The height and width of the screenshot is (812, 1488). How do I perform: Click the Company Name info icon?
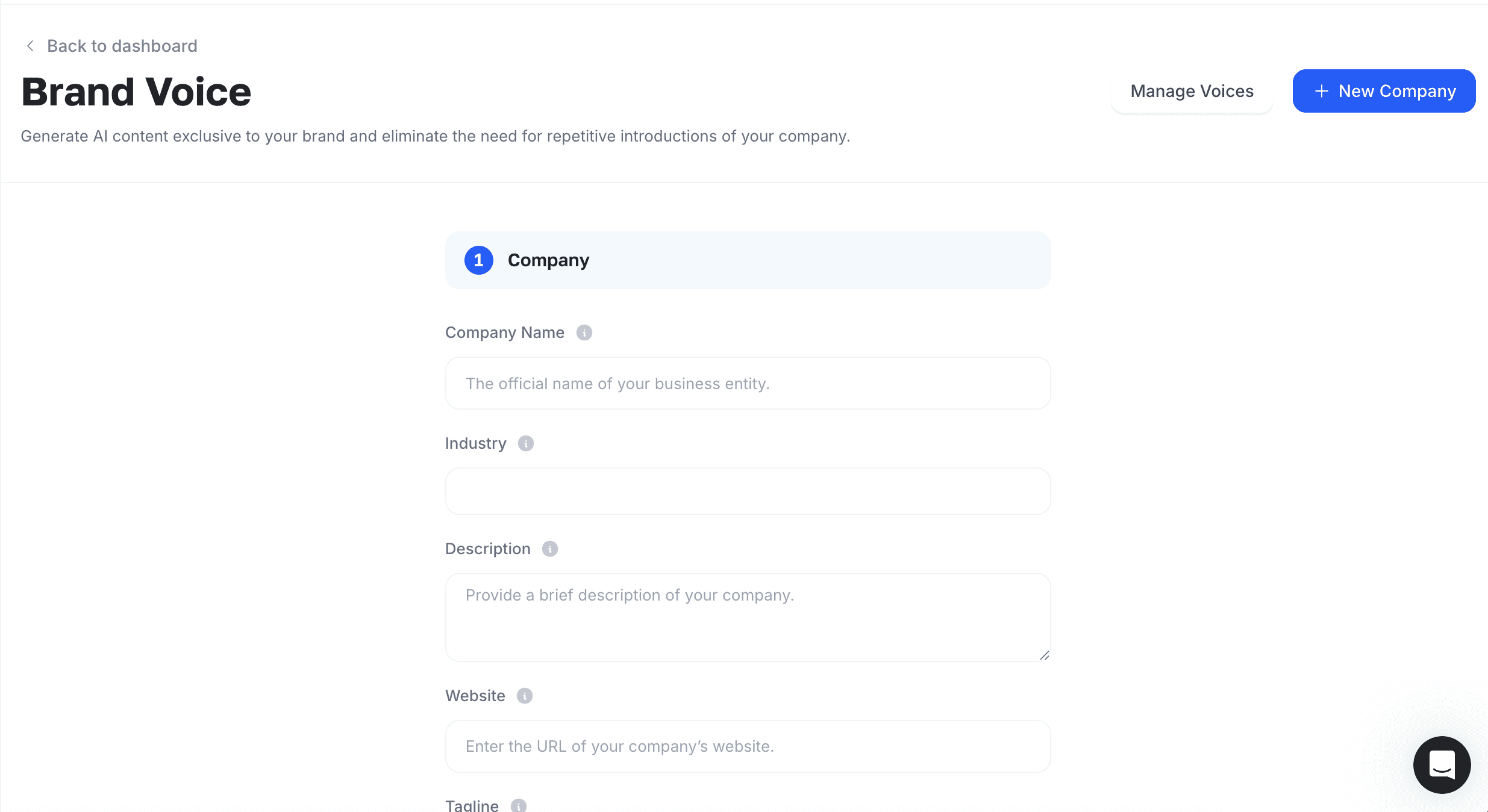pos(584,333)
